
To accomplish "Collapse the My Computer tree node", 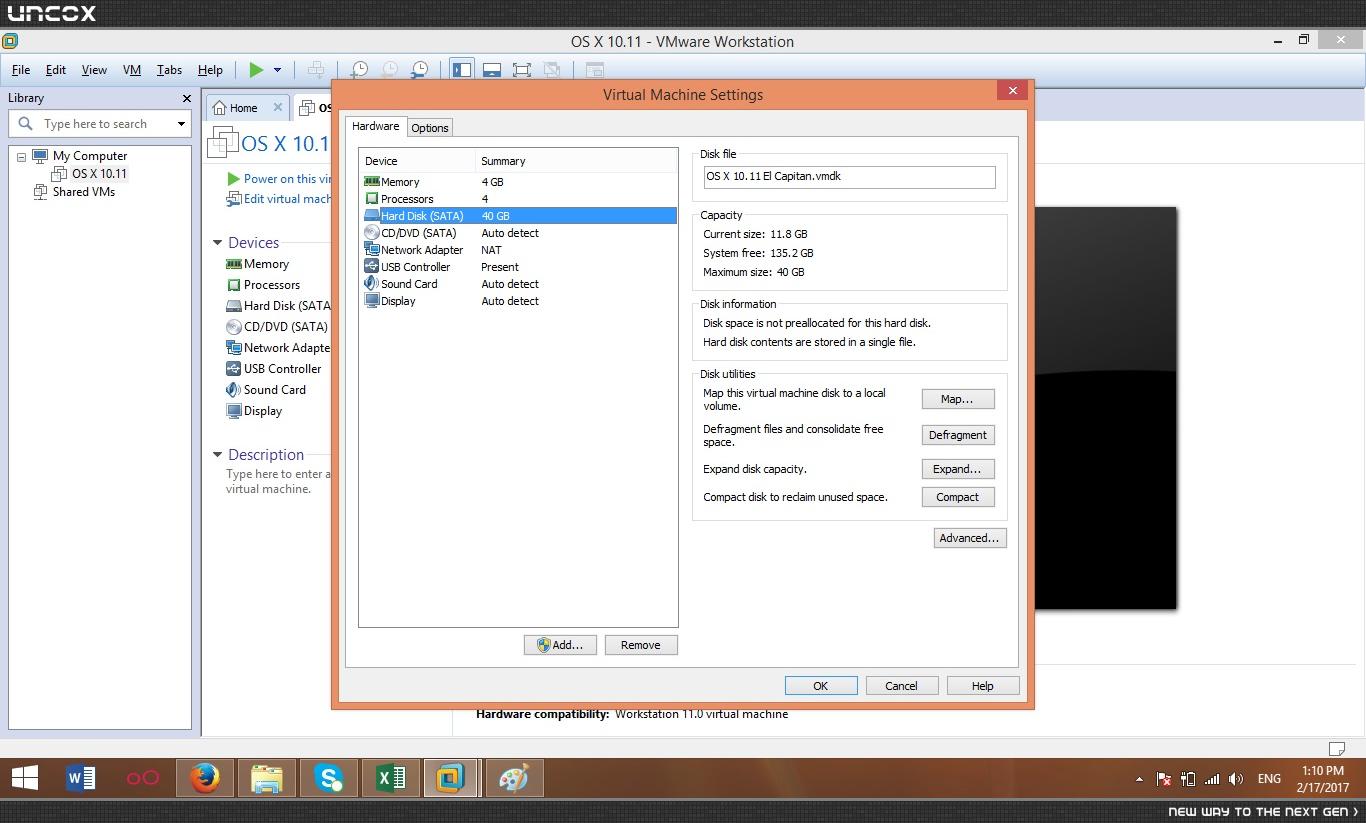I will click(x=21, y=157).
